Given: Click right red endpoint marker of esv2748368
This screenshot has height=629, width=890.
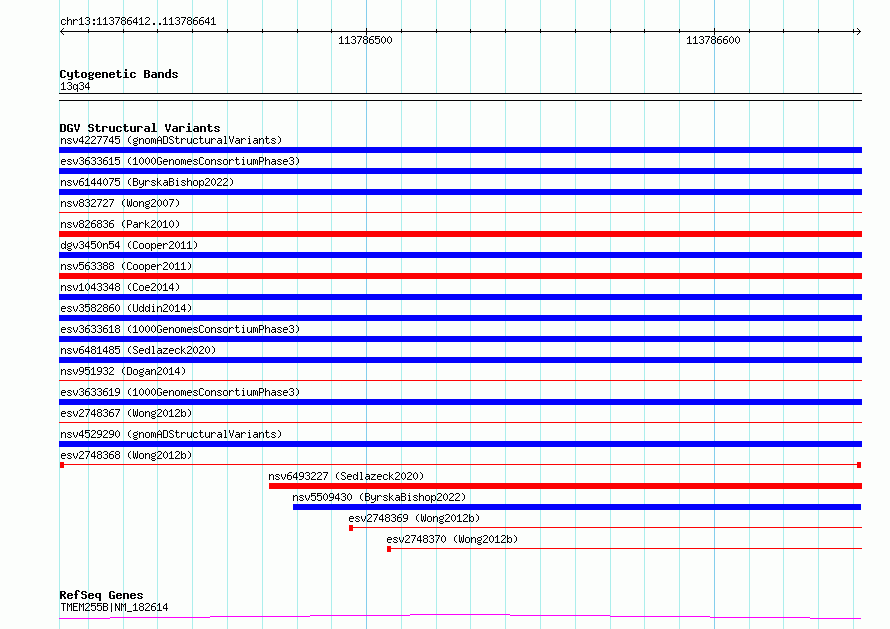Looking at the screenshot, I should 859,465.
